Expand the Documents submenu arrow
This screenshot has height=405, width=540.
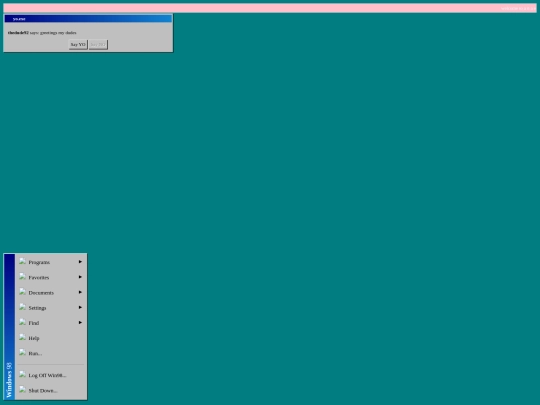pos(80,292)
